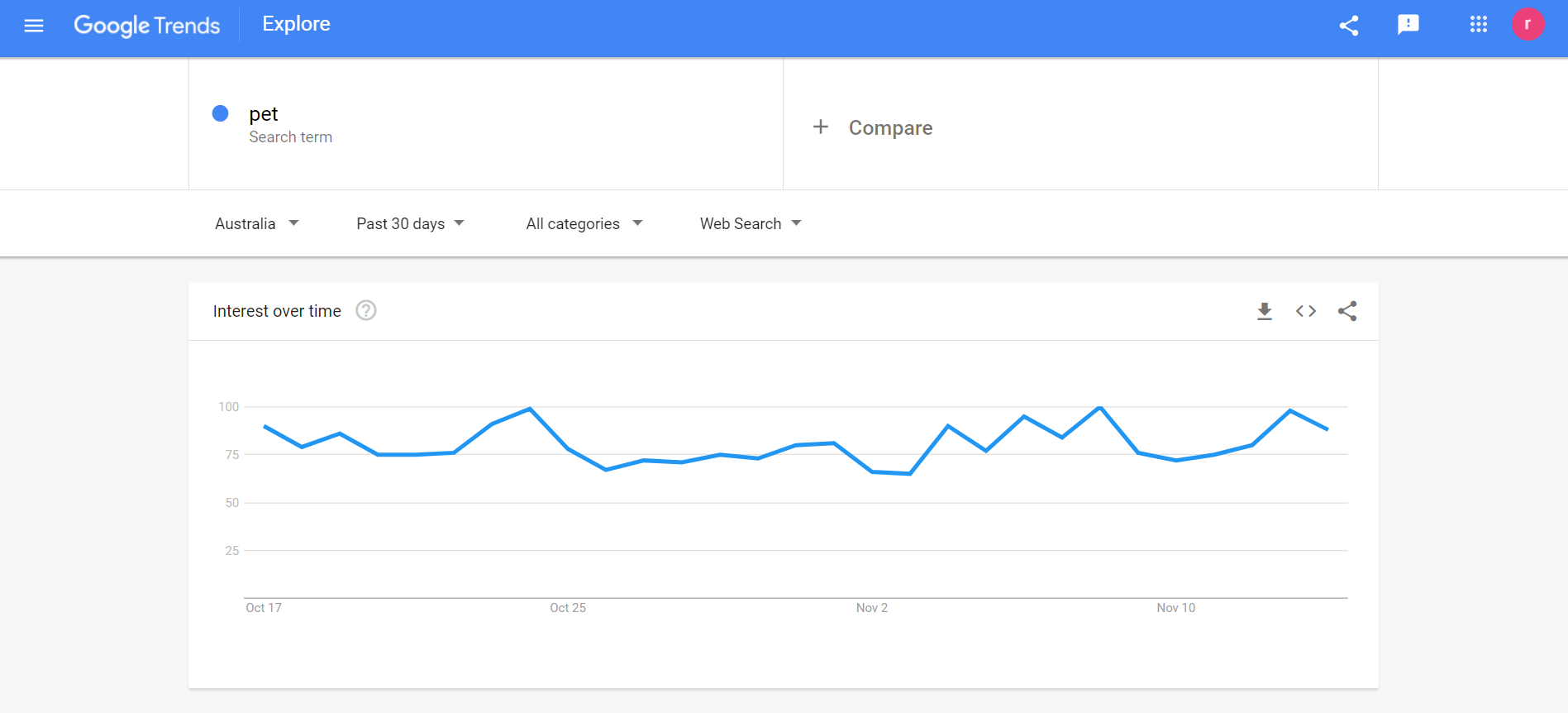The image size is (1568, 713).
Task: Open the hamburger main menu
Action: click(x=34, y=26)
